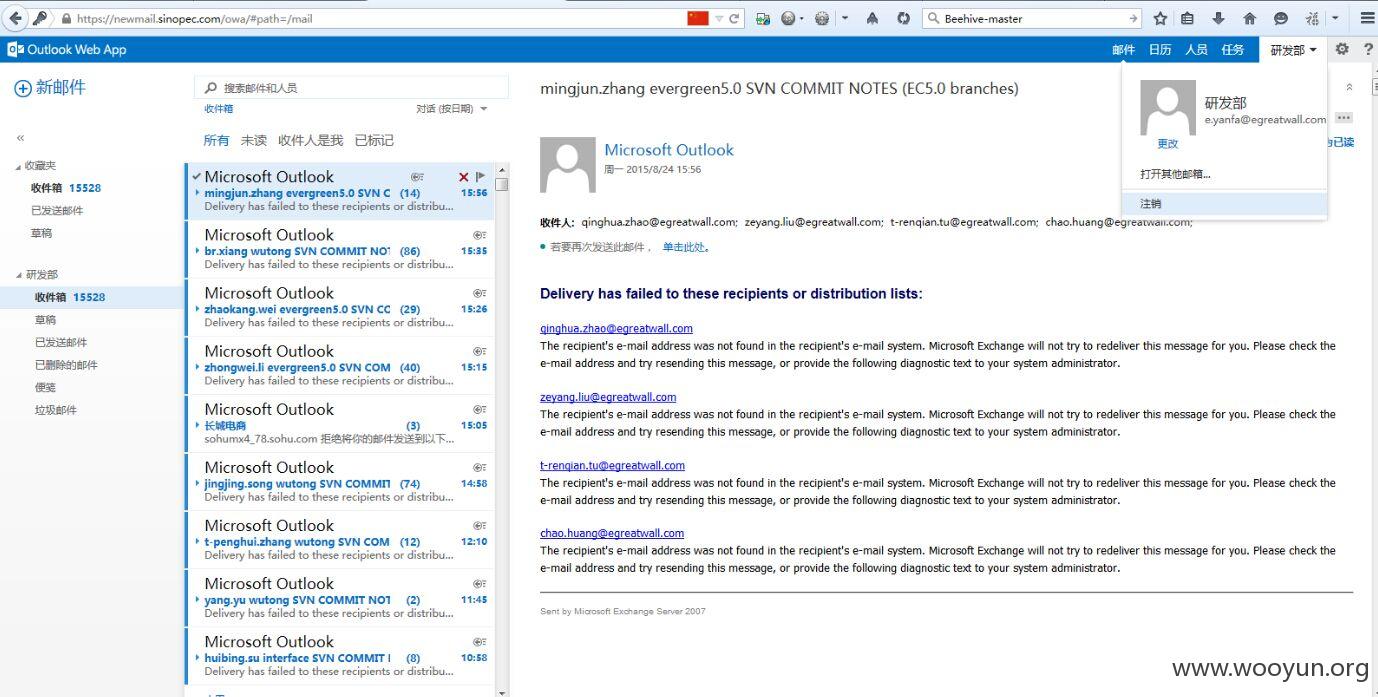Open the more actions ellipsis in reading pane
1378x697 pixels.
click(1343, 118)
